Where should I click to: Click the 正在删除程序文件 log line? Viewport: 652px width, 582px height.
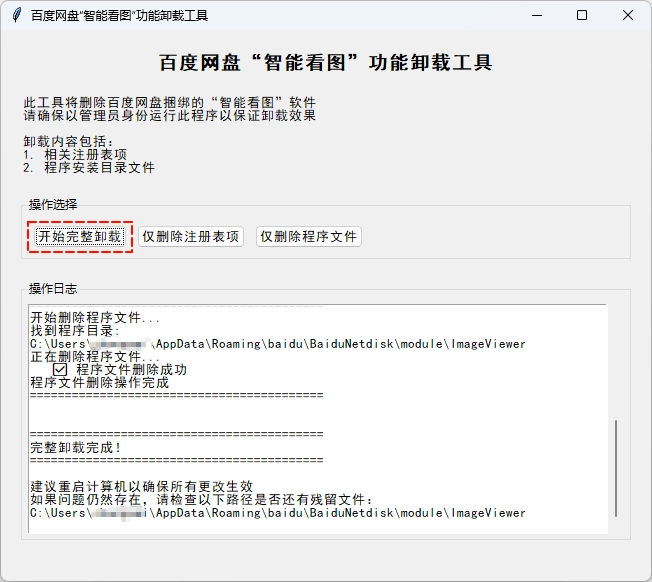click(94, 356)
